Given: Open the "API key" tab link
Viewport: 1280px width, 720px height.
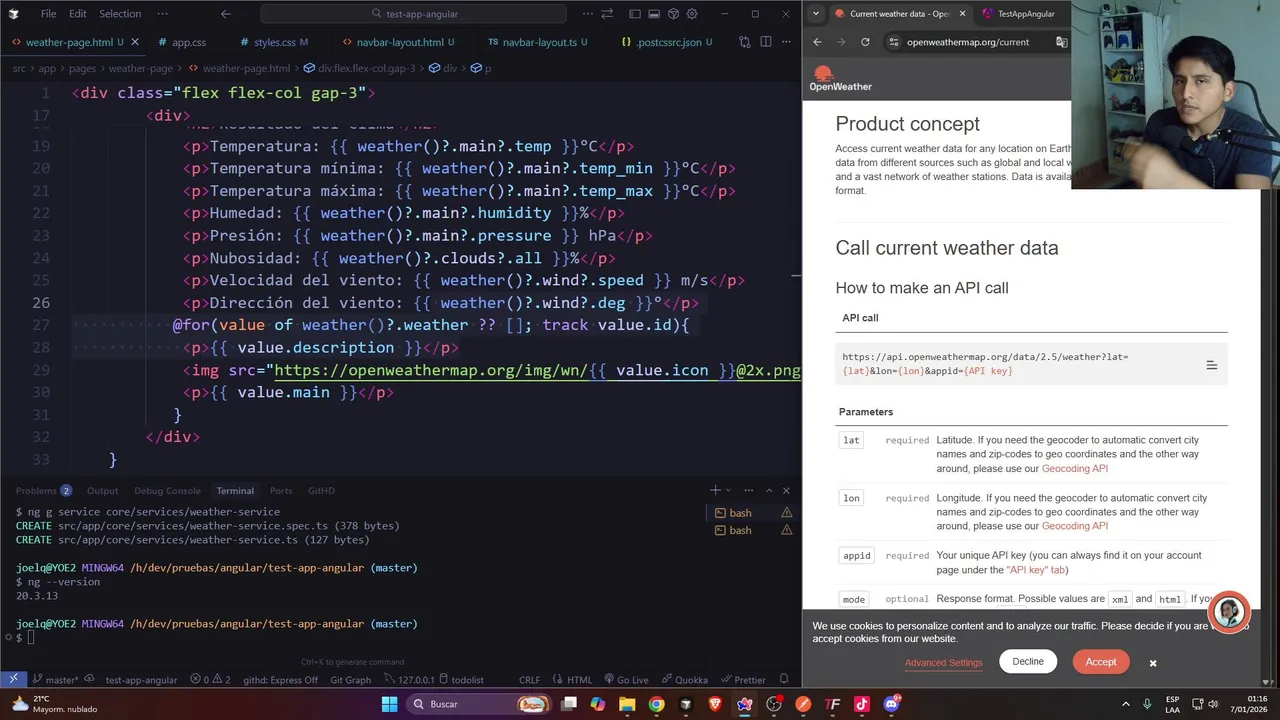Looking at the screenshot, I should [1036, 570].
